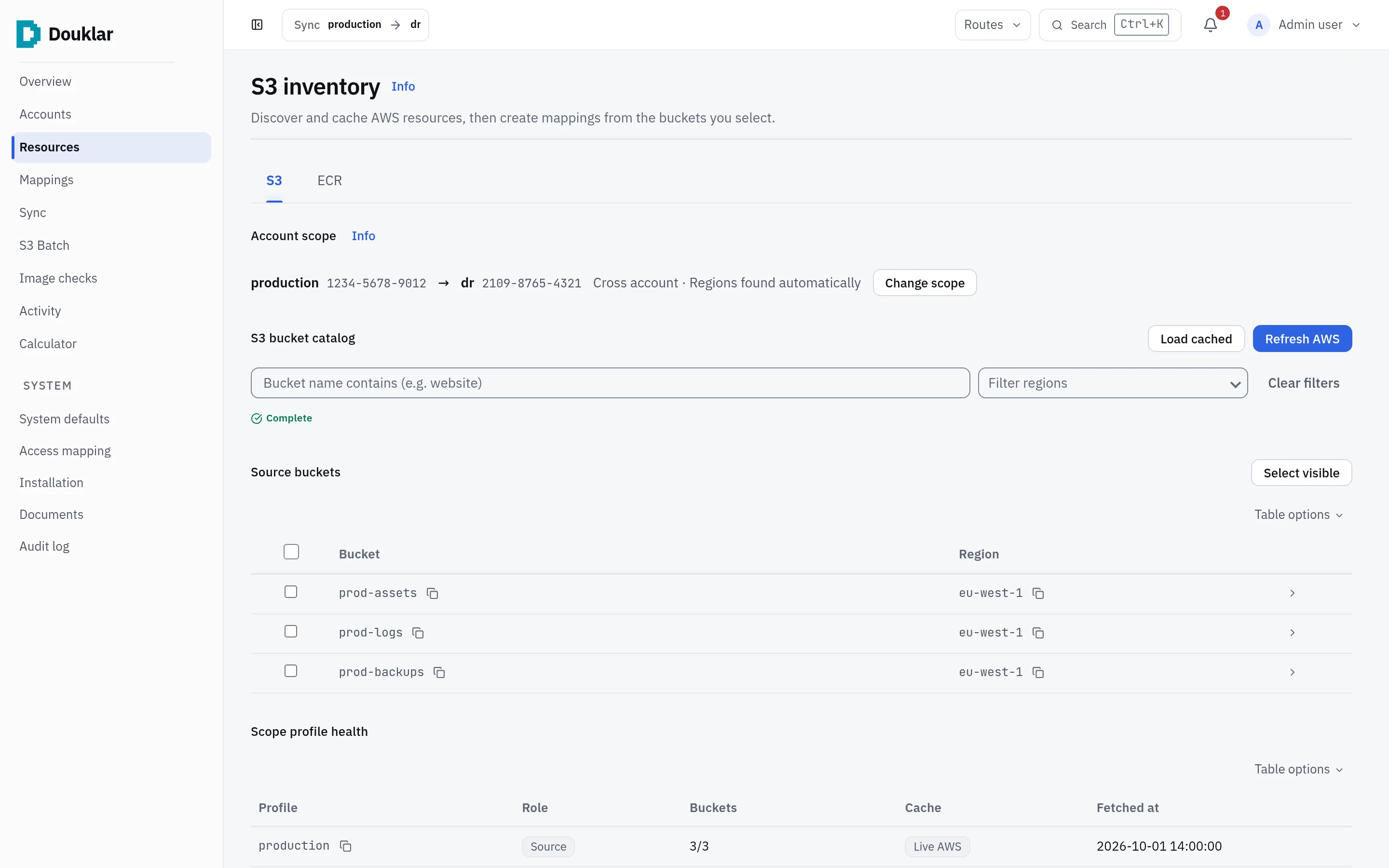Collapse the sidebar panel icon
The width and height of the screenshot is (1389, 868).
pos(257,25)
